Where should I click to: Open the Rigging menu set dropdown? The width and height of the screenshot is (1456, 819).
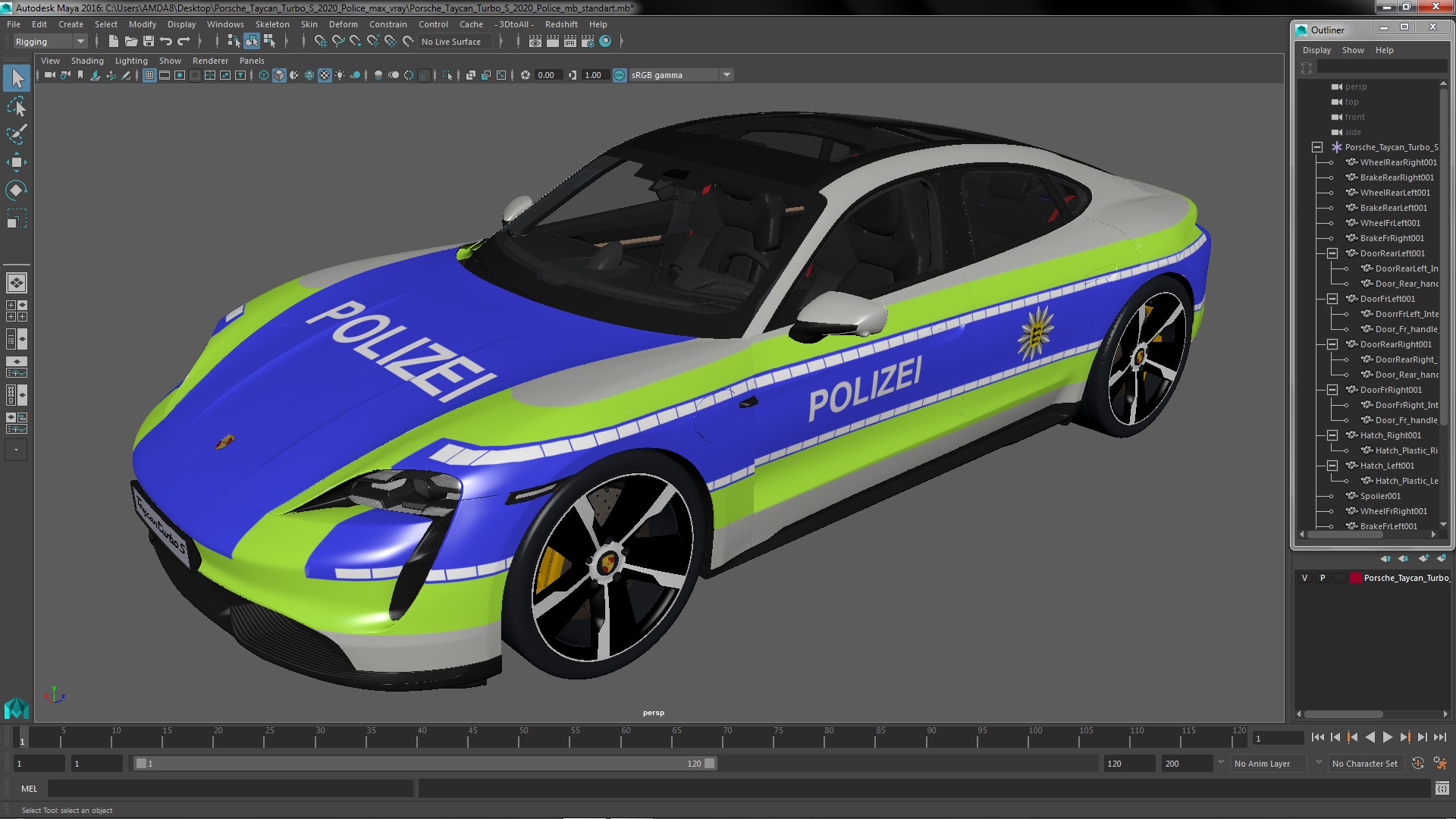click(x=49, y=42)
